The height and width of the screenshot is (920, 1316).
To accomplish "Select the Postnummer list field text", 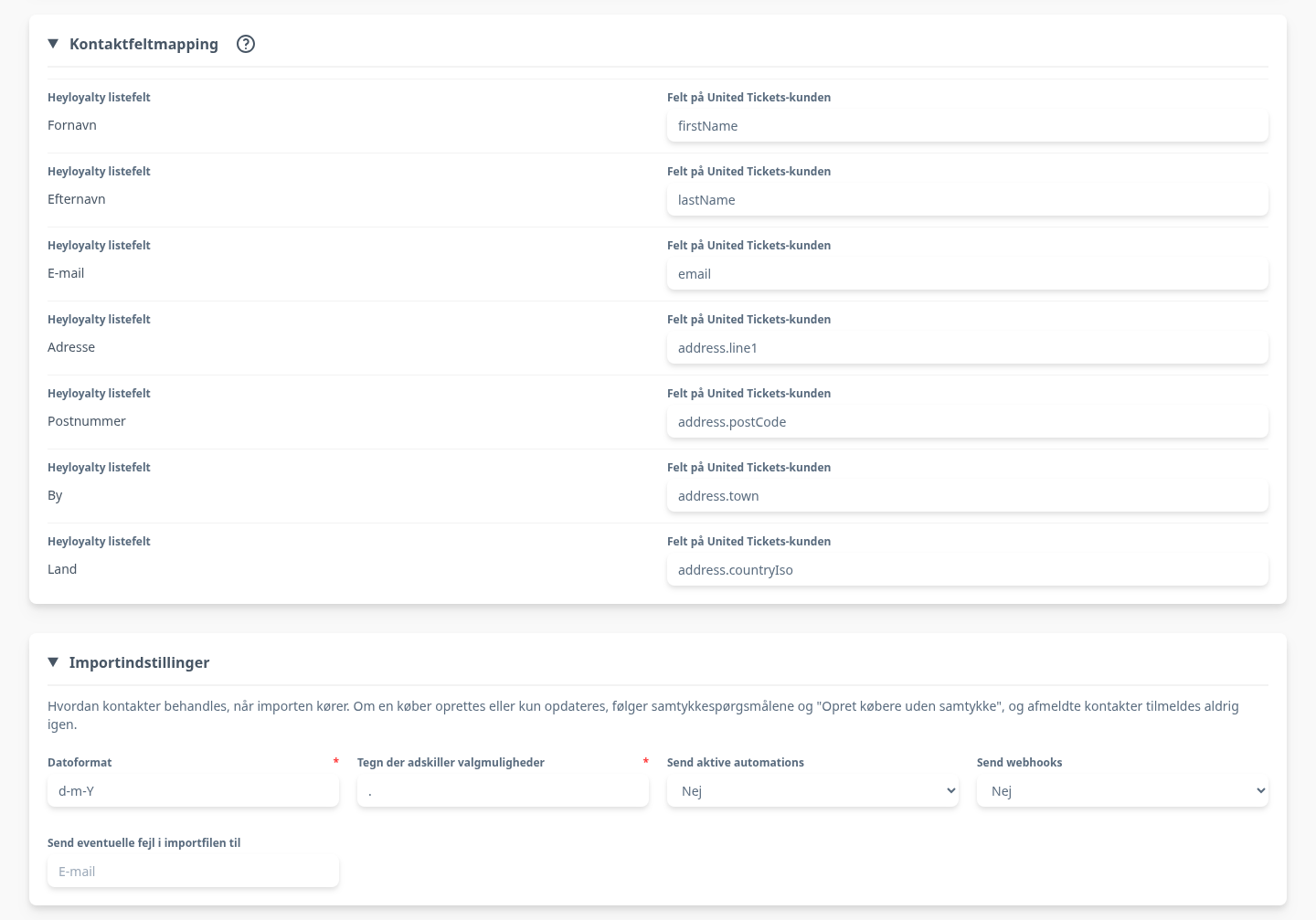I will tap(87, 421).
